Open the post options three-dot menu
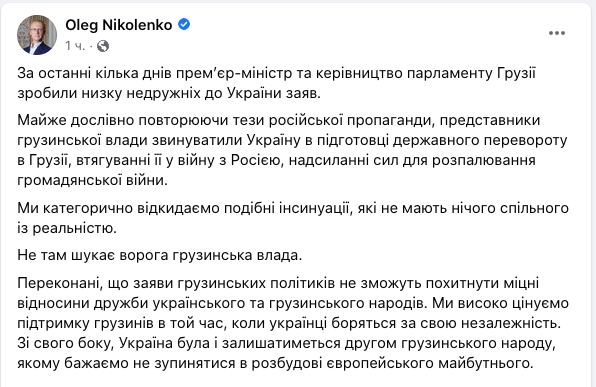596x387 pixels. (557, 33)
